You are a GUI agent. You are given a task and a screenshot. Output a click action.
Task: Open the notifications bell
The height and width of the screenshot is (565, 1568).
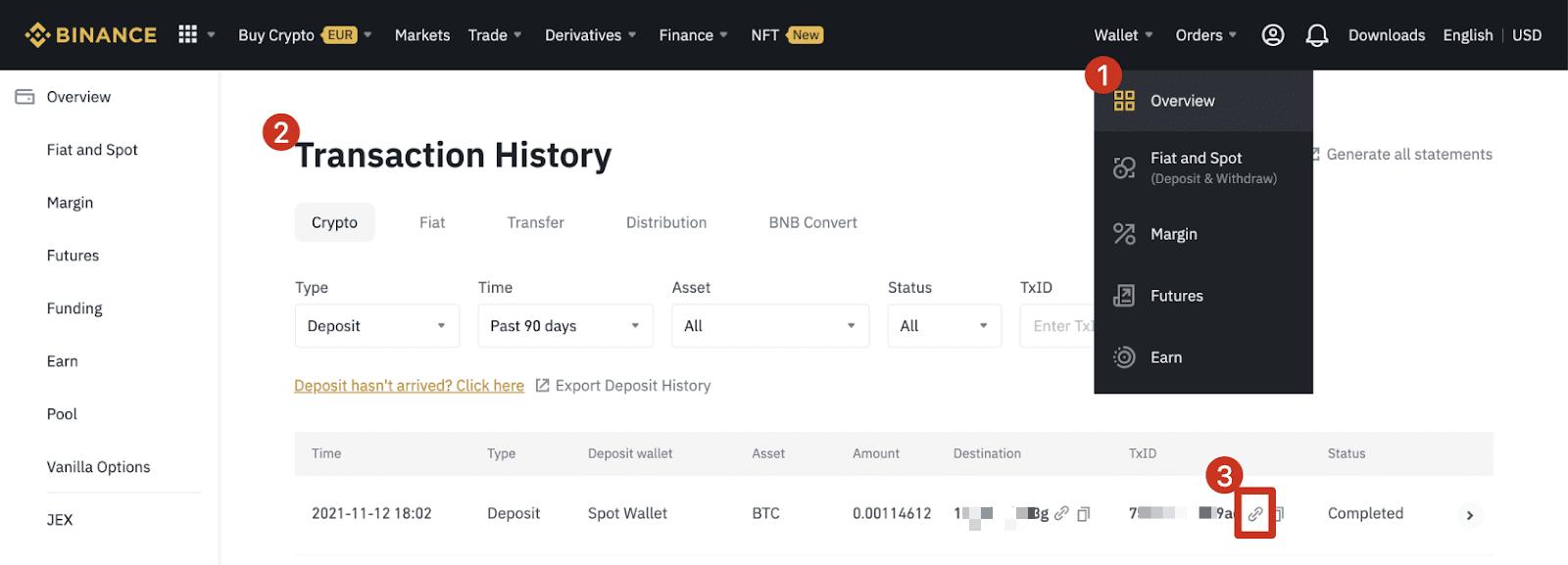coord(1317,35)
